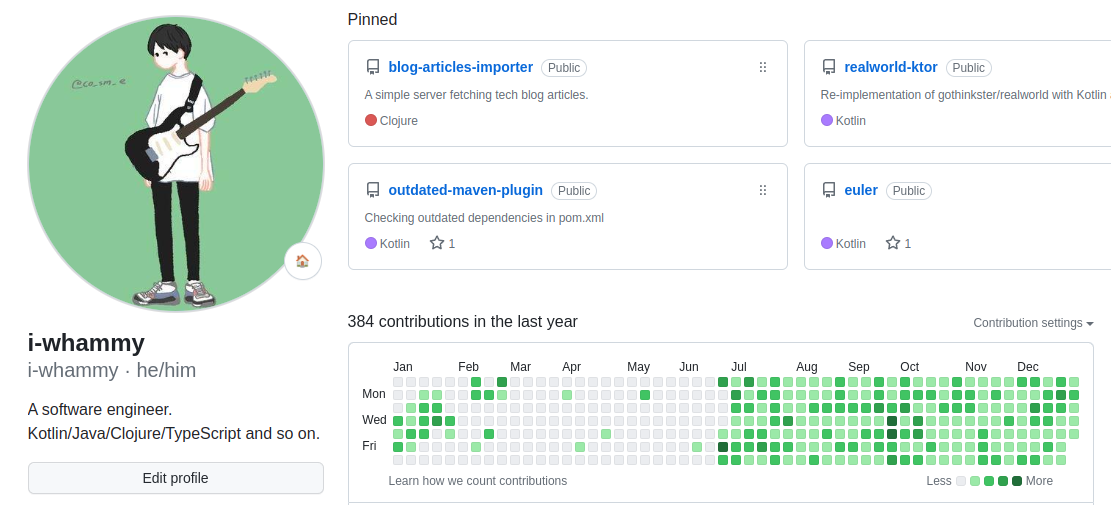
Task: Click the house status emoji on avatar
Action: coord(303,261)
